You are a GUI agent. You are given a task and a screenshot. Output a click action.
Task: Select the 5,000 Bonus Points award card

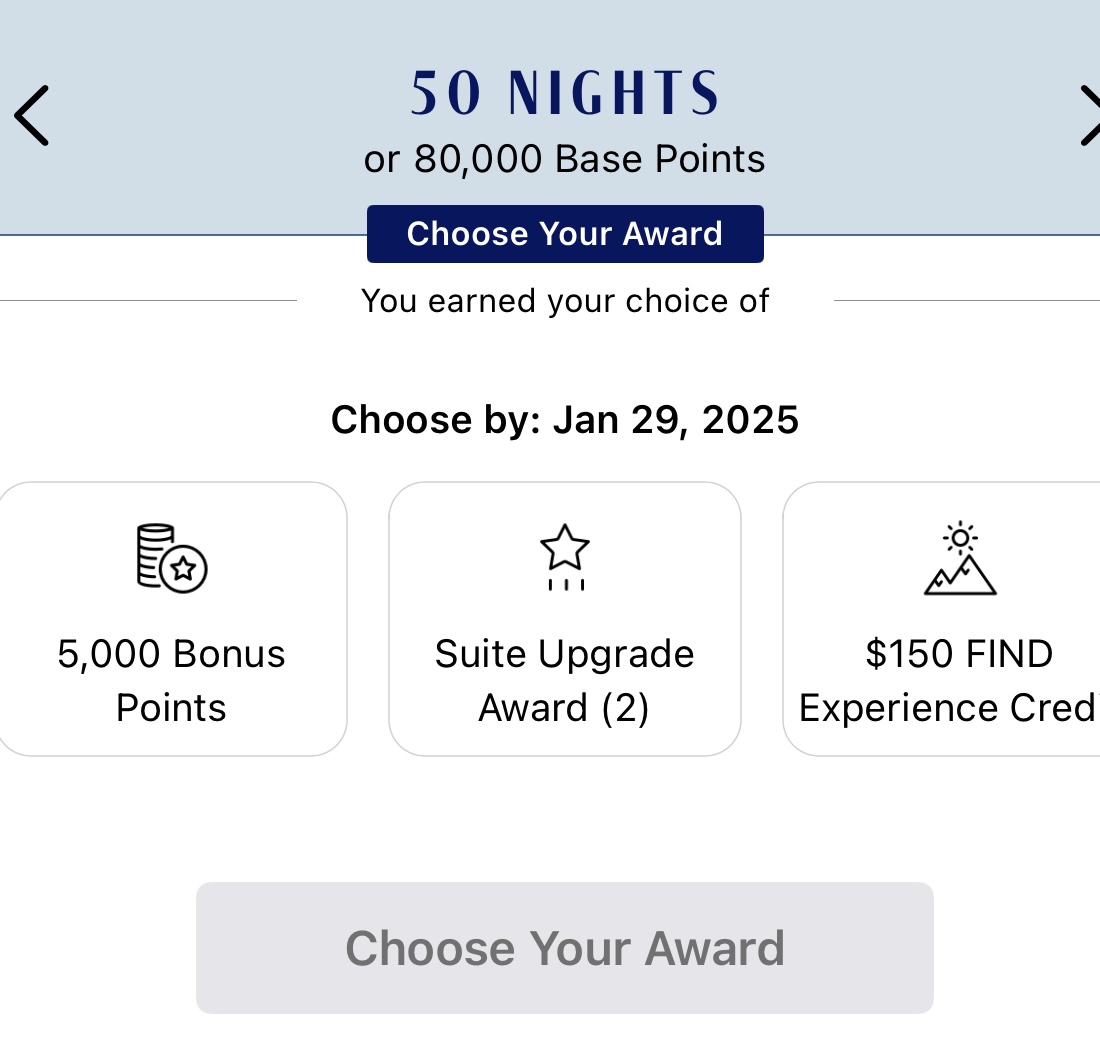(x=171, y=619)
